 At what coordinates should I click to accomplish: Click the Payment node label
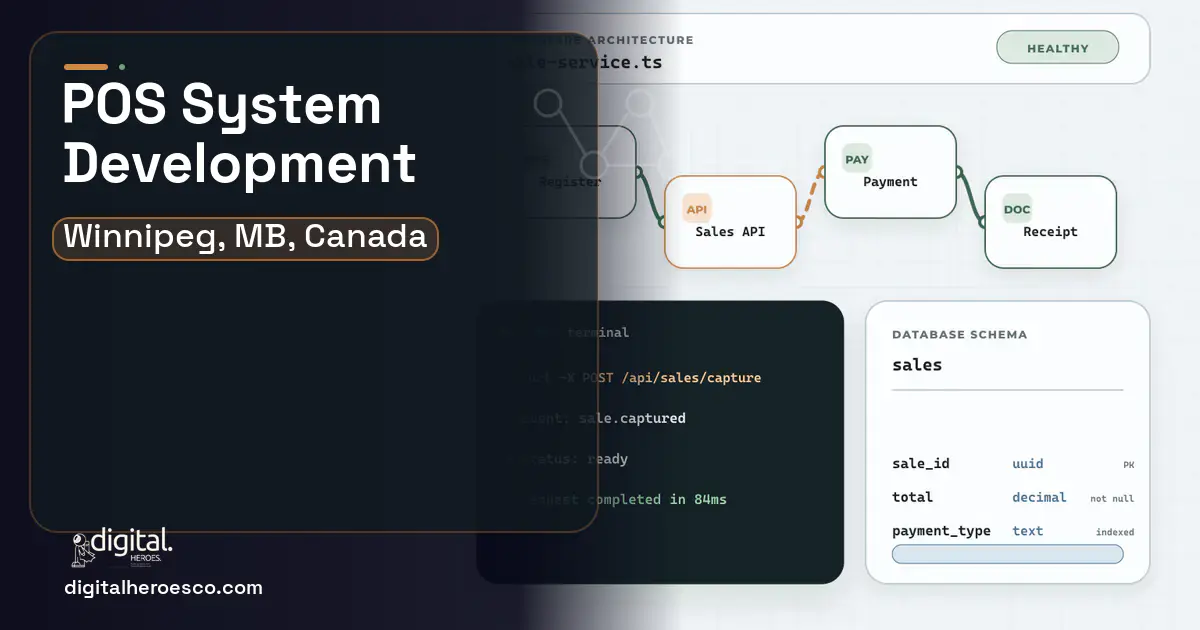(890, 181)
